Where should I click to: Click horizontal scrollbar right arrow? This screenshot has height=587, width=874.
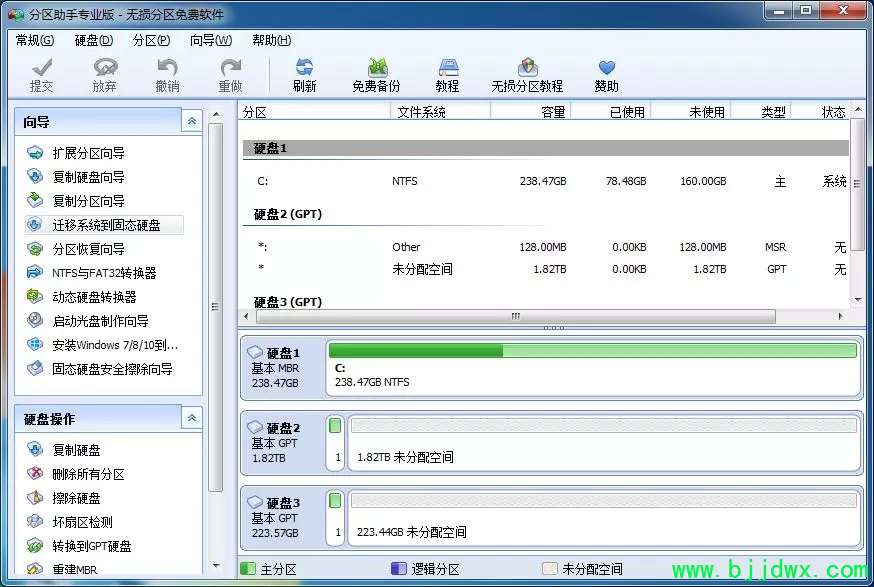[x=841, y=316]
